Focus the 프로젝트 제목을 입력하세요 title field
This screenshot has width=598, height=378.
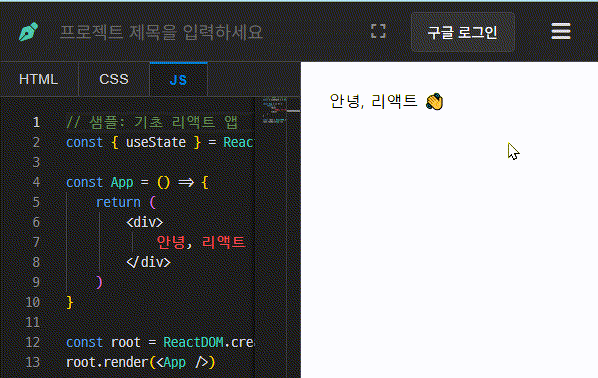click(161, 32)
